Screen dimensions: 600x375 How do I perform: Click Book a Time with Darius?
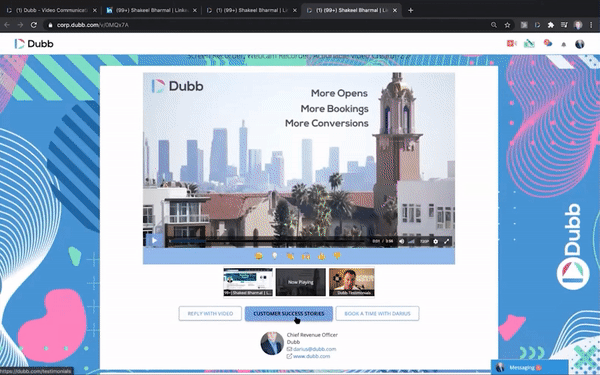(x=377, y=313)
